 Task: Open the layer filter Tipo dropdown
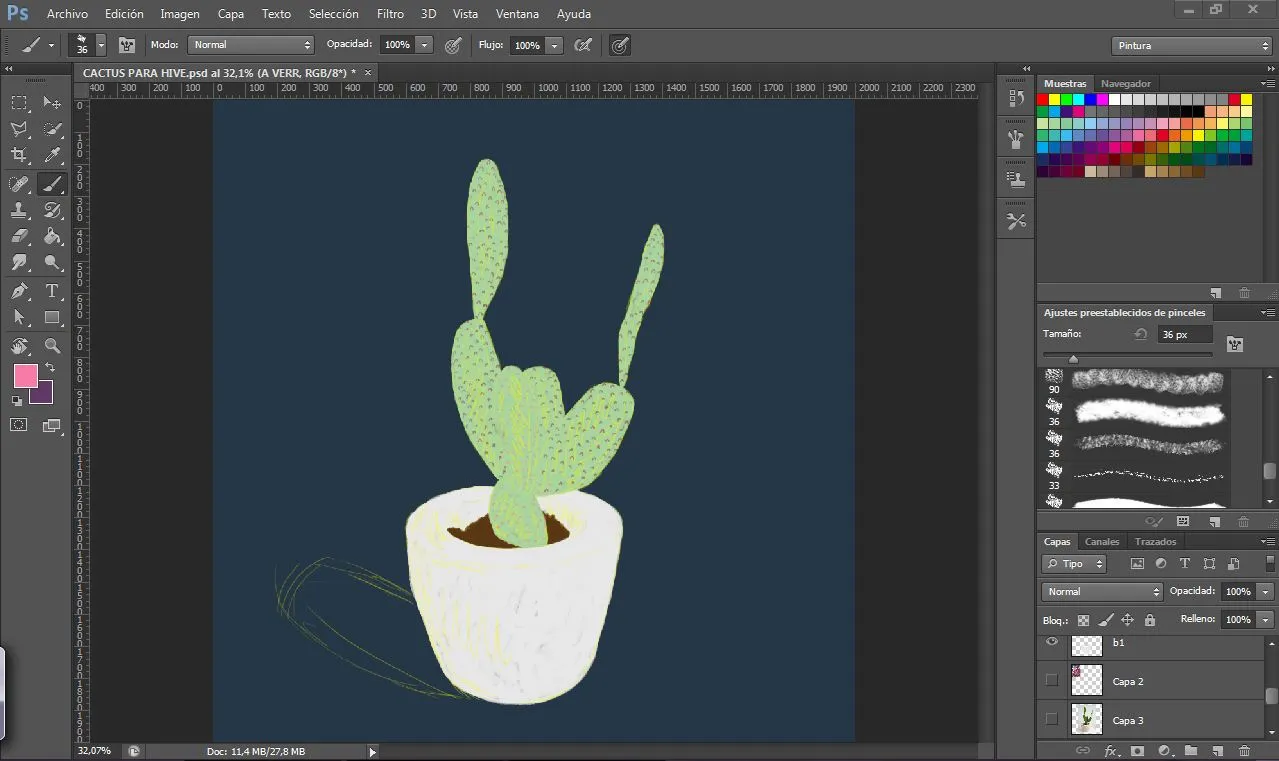1074,564
